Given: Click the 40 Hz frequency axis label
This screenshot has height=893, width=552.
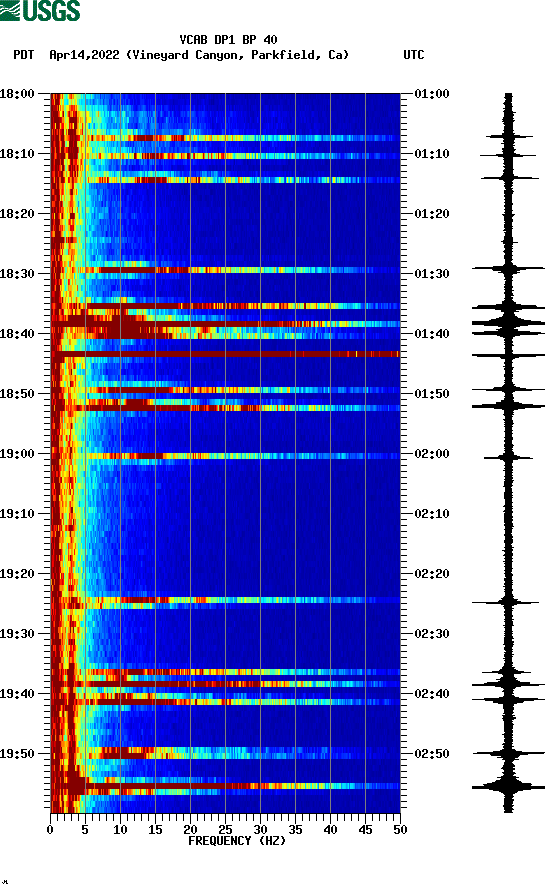Looking at the screenshot, I should [x=330, y=830].
